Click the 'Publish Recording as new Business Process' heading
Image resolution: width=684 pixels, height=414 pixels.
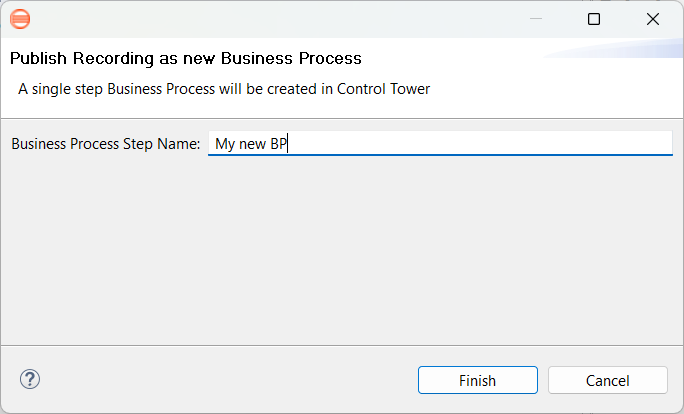(x=186, y=58)
